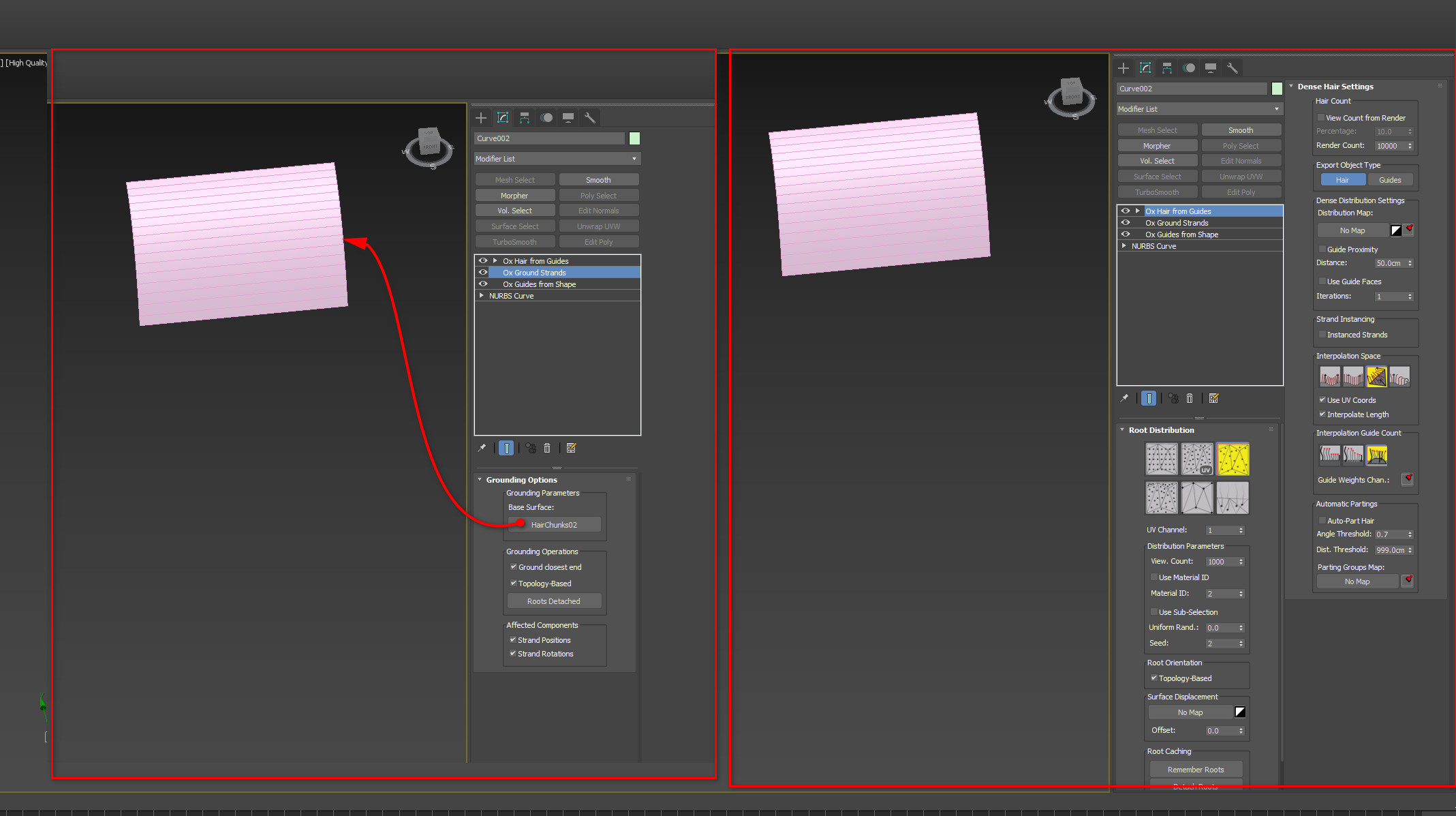Screen dimensions: 1456x816
Task: Click the green object color swatch beside Curve002
Action: [1277, 89]
